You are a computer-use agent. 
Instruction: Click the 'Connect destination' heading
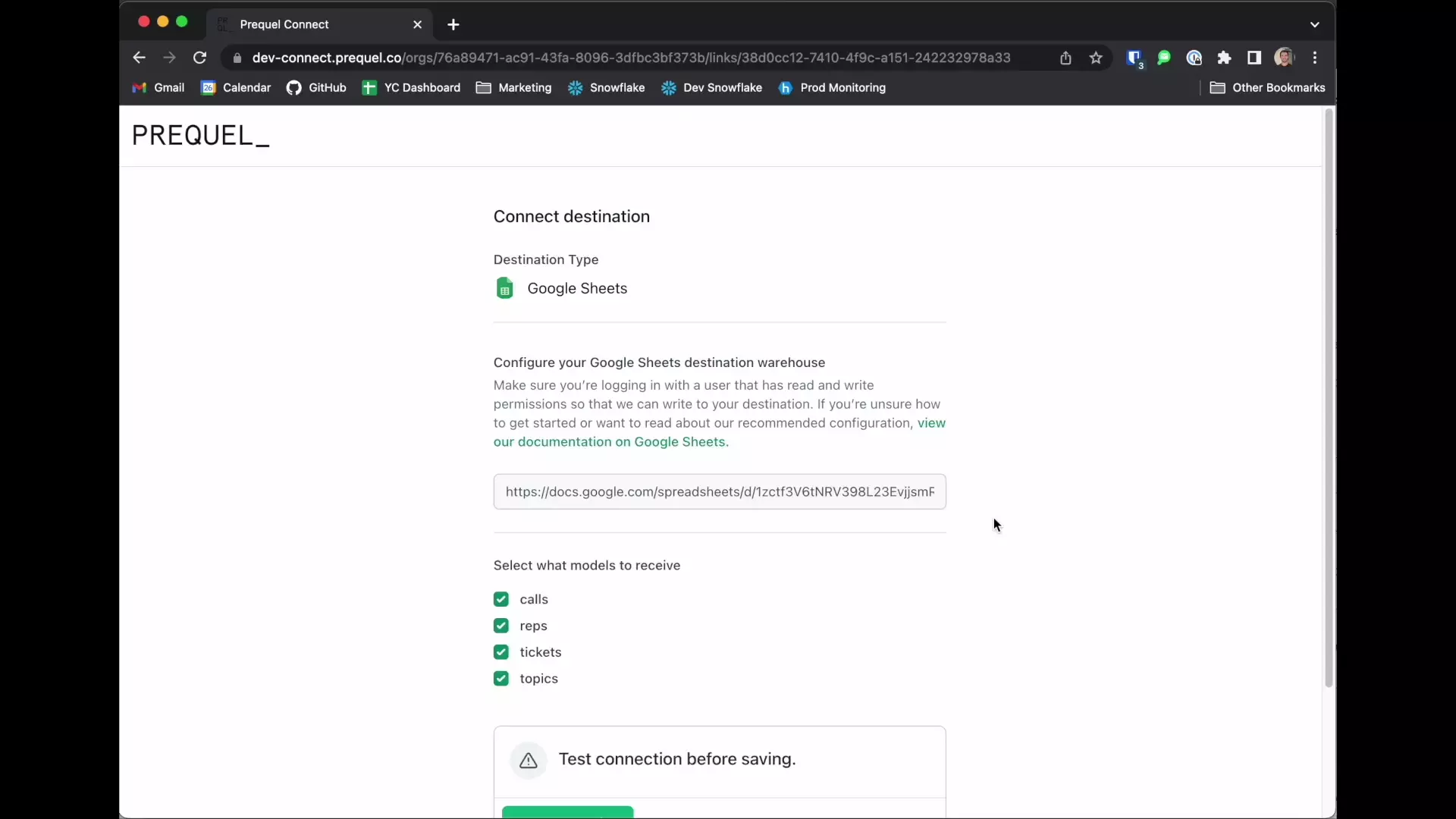pos(572,216)
